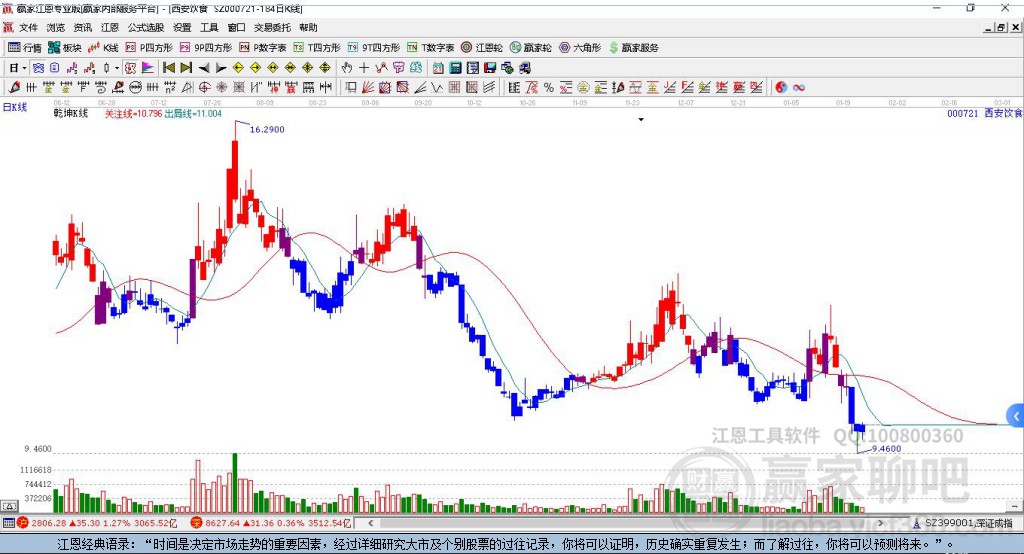This screenshot has height=554, width=1024.
Task: Click the 行情 quotes button
Action: click(25, 48)
